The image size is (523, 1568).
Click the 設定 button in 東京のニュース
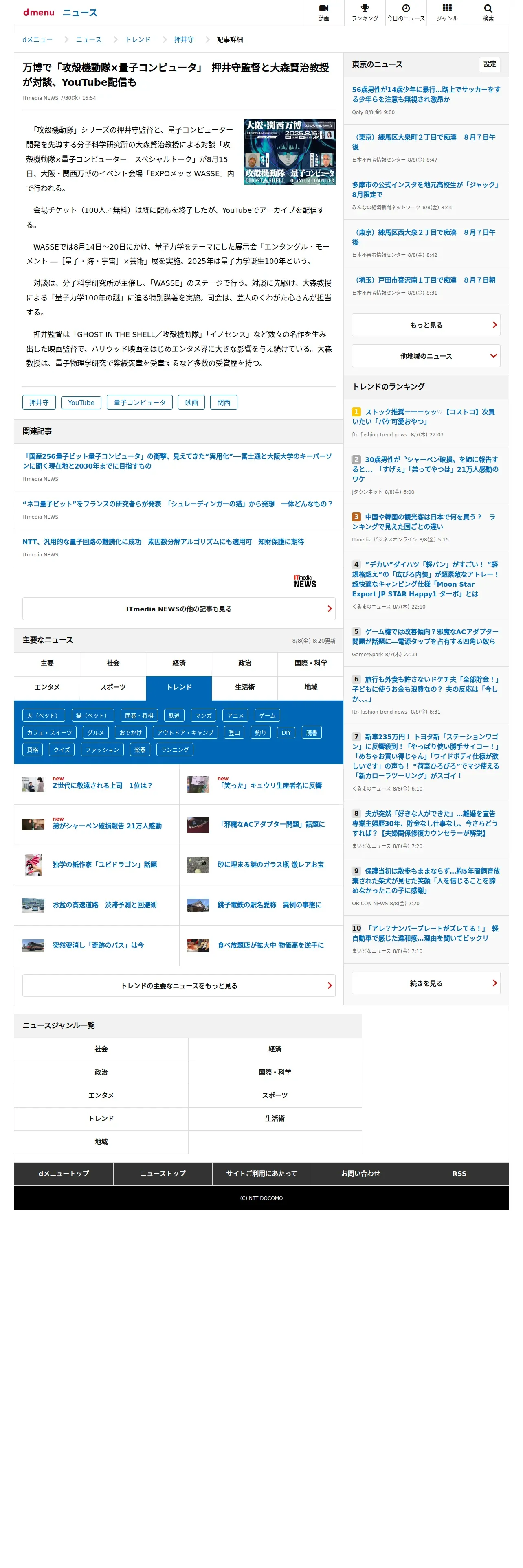(x=490, y=64)
